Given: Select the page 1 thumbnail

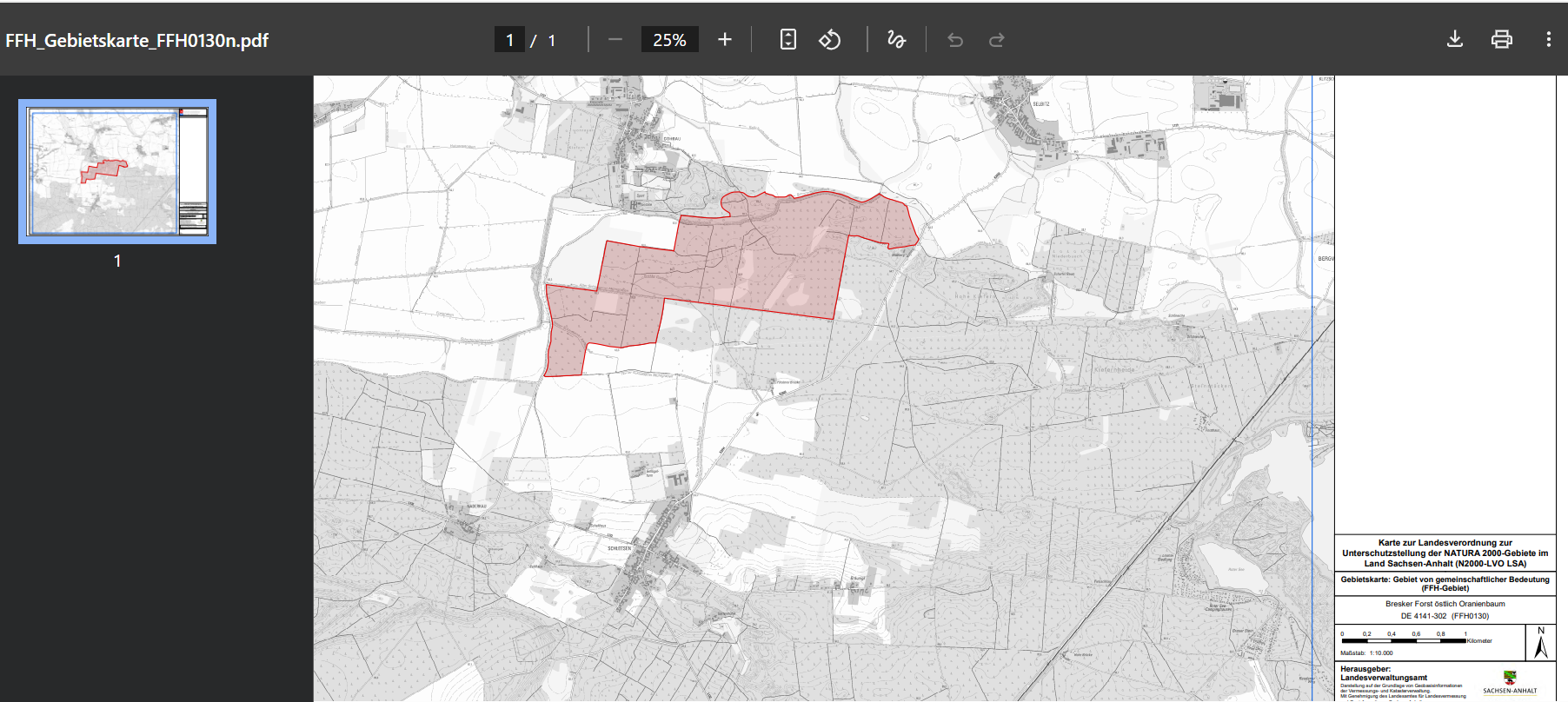Looking at the screenshot, I should click(117, 171).
